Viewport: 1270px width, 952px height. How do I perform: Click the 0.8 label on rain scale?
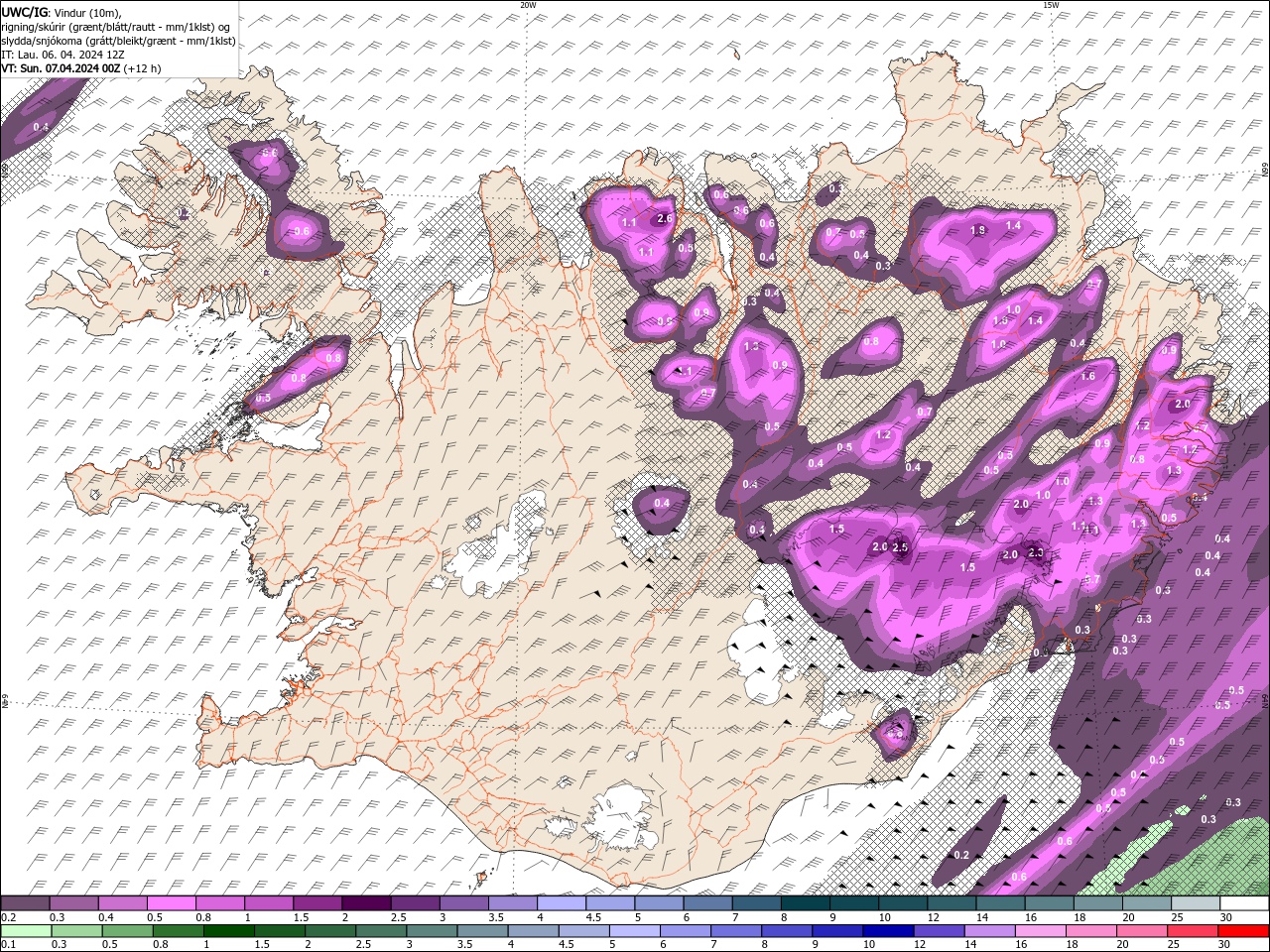point(160,945)
